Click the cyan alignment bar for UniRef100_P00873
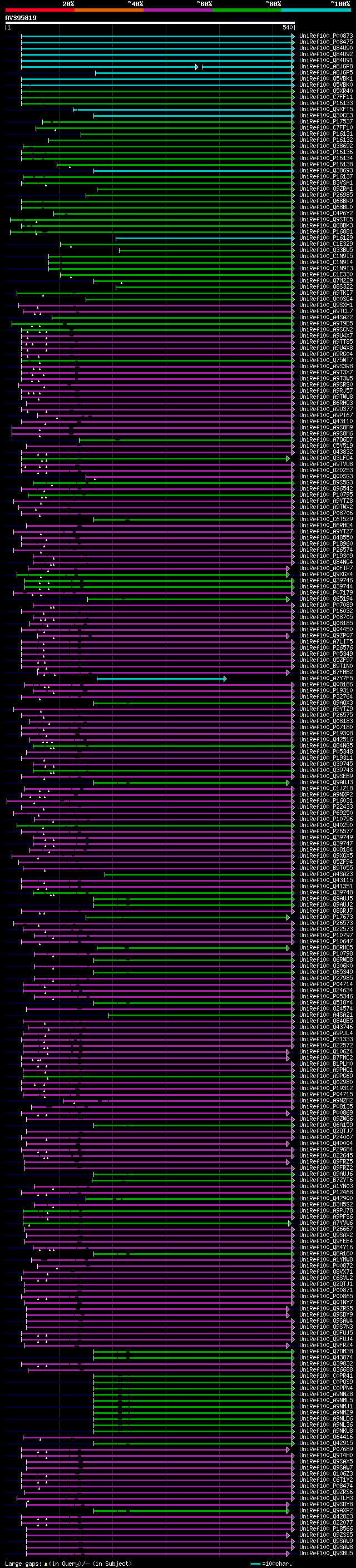Image resolution: width=356 pixels, height=1568 pixels. (158, 36)
